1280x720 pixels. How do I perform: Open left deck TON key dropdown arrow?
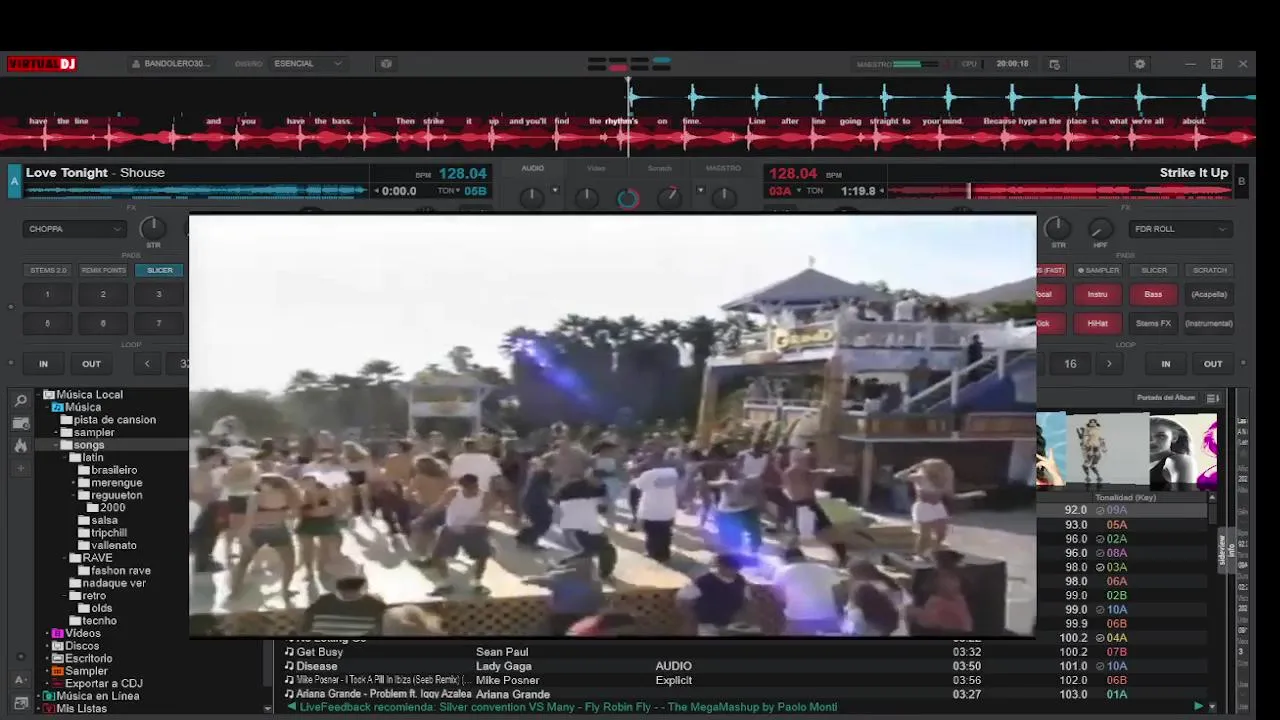click(458, 191)
